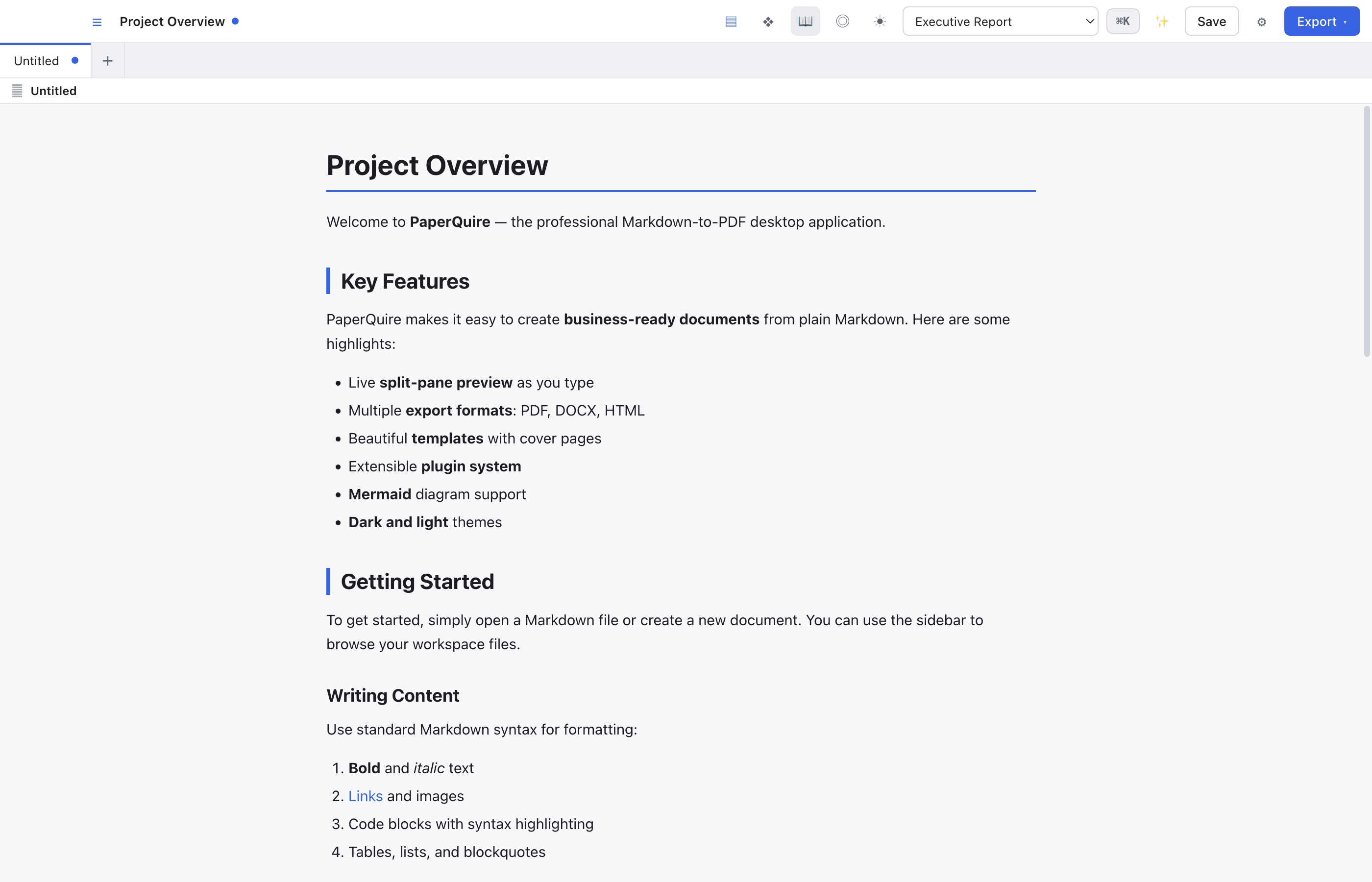
Task: Click the sparkles AI assistant icon
Action: click(1162, 22)
